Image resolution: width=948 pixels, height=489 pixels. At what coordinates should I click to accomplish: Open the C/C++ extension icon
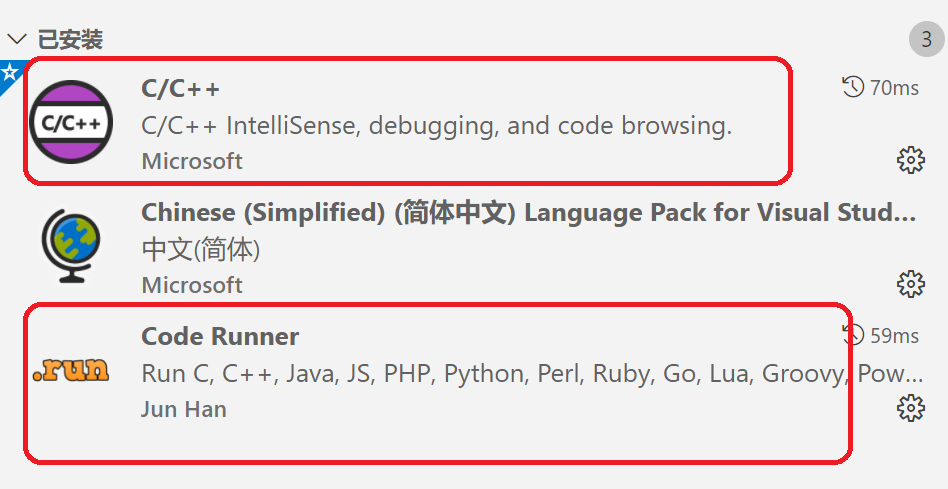click(71, 123)
